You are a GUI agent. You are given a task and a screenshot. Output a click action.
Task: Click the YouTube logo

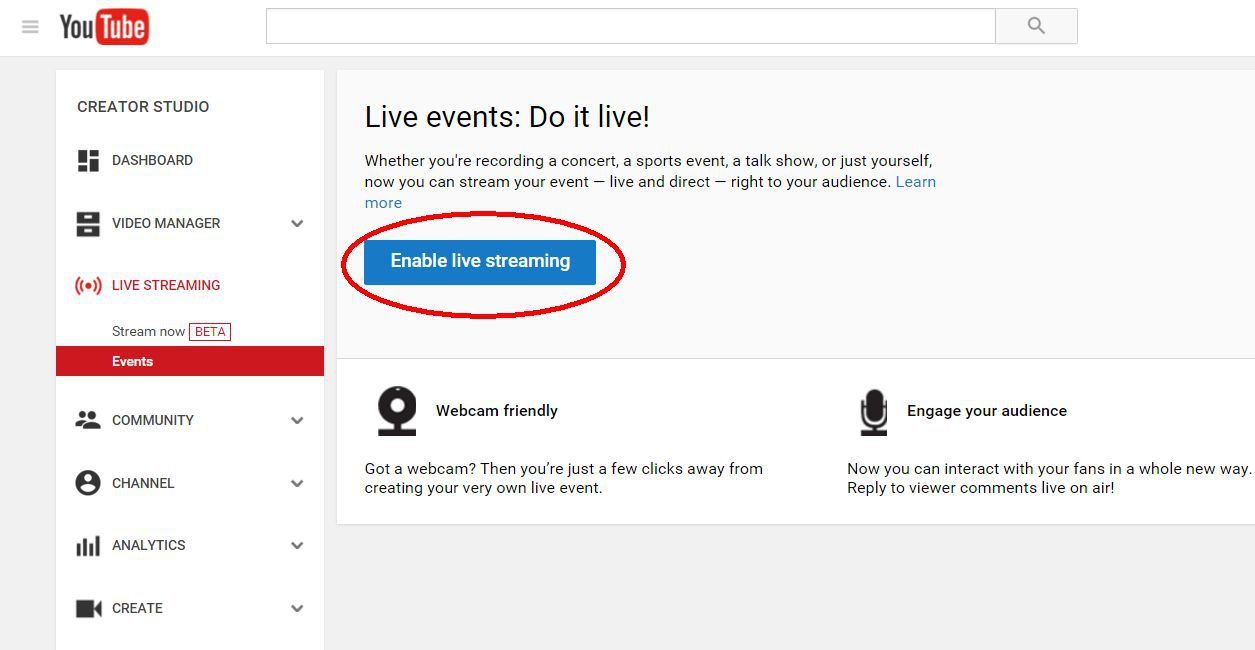[x=103, y=27]
